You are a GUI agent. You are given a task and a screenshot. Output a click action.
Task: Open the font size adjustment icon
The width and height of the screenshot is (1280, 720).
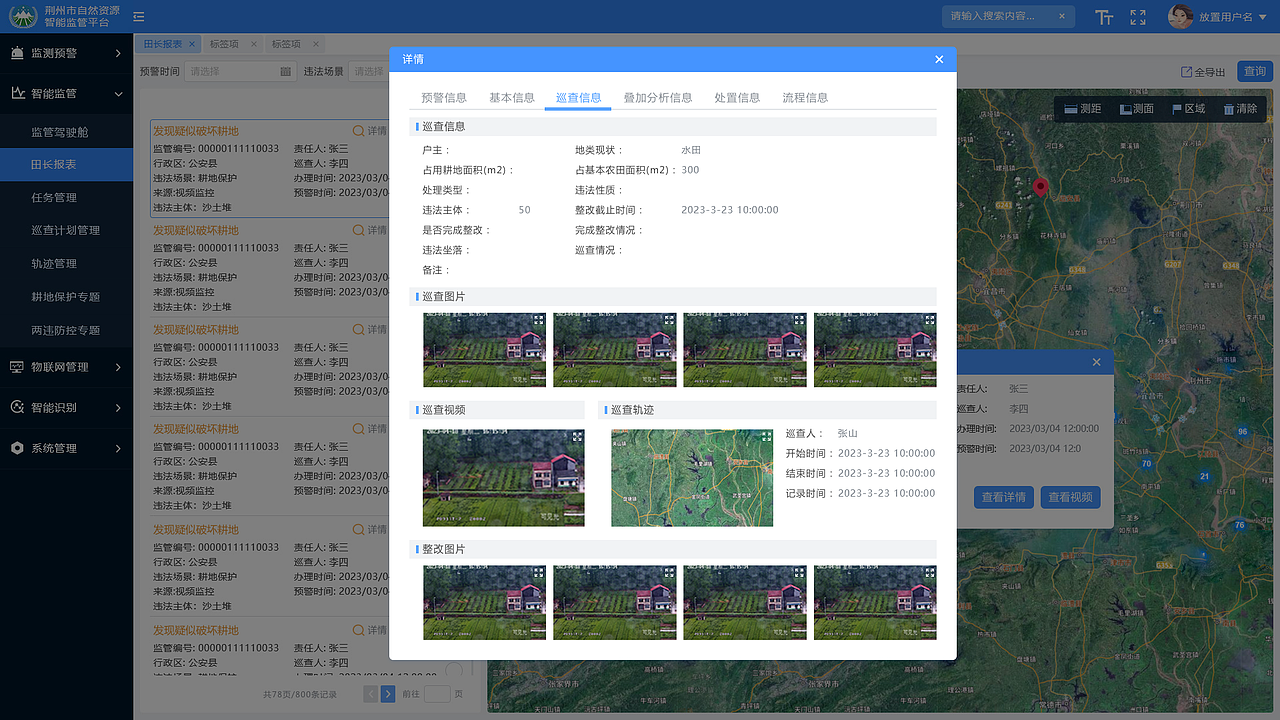[x=1104, y=17]
